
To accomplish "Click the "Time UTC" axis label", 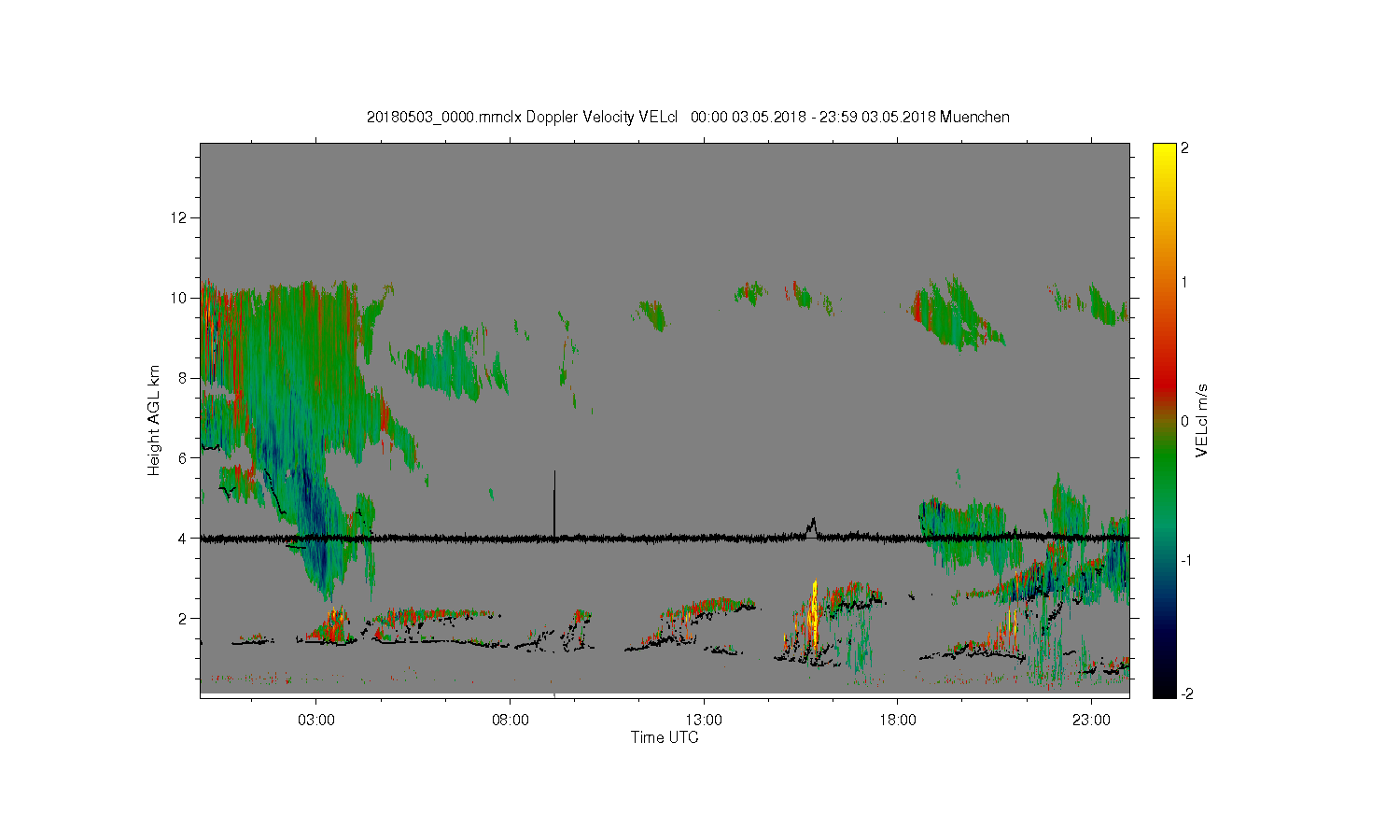I will coord(665,737).
